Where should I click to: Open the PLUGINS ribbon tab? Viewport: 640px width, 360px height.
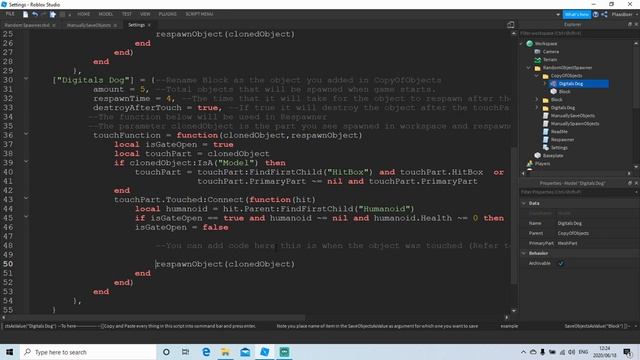pyautogui.click(x=167, y=14)
